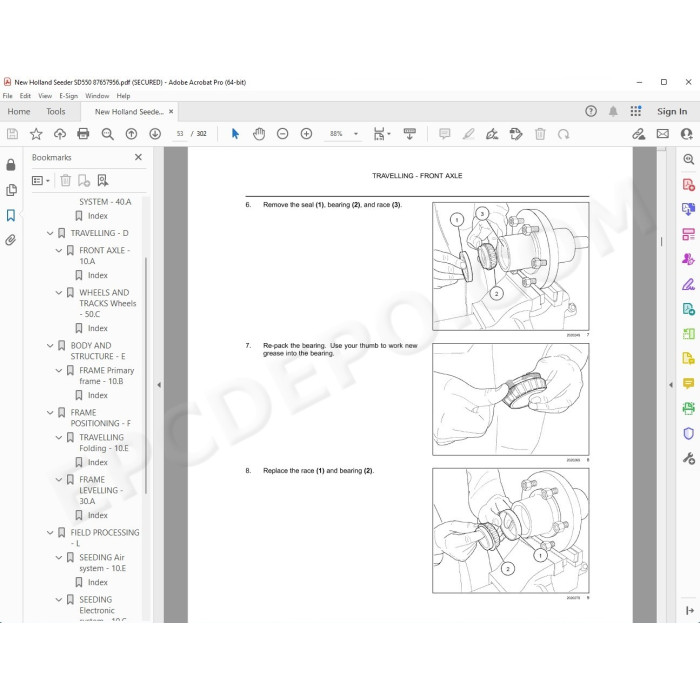Add a sticky note comment
Viewport: 700px width, 700px height.
pos(444,134)
